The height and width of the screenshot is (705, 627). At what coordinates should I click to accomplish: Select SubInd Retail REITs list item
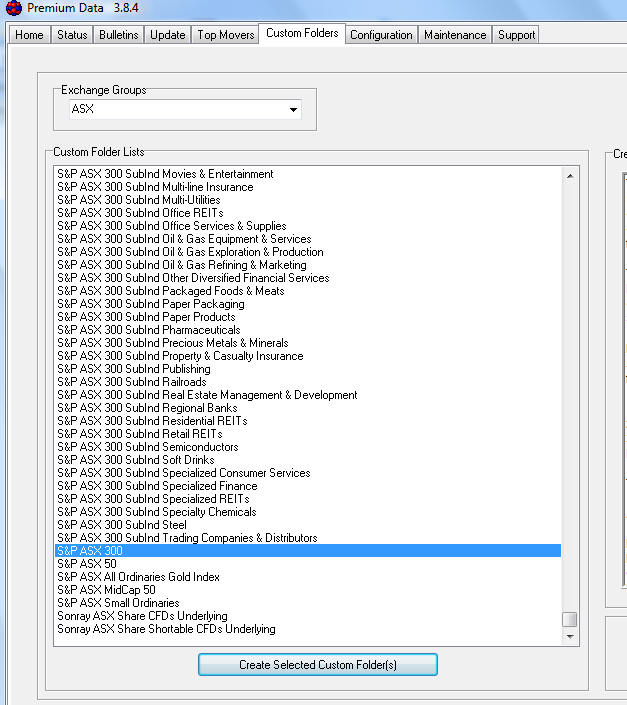[x=308, y=434]
